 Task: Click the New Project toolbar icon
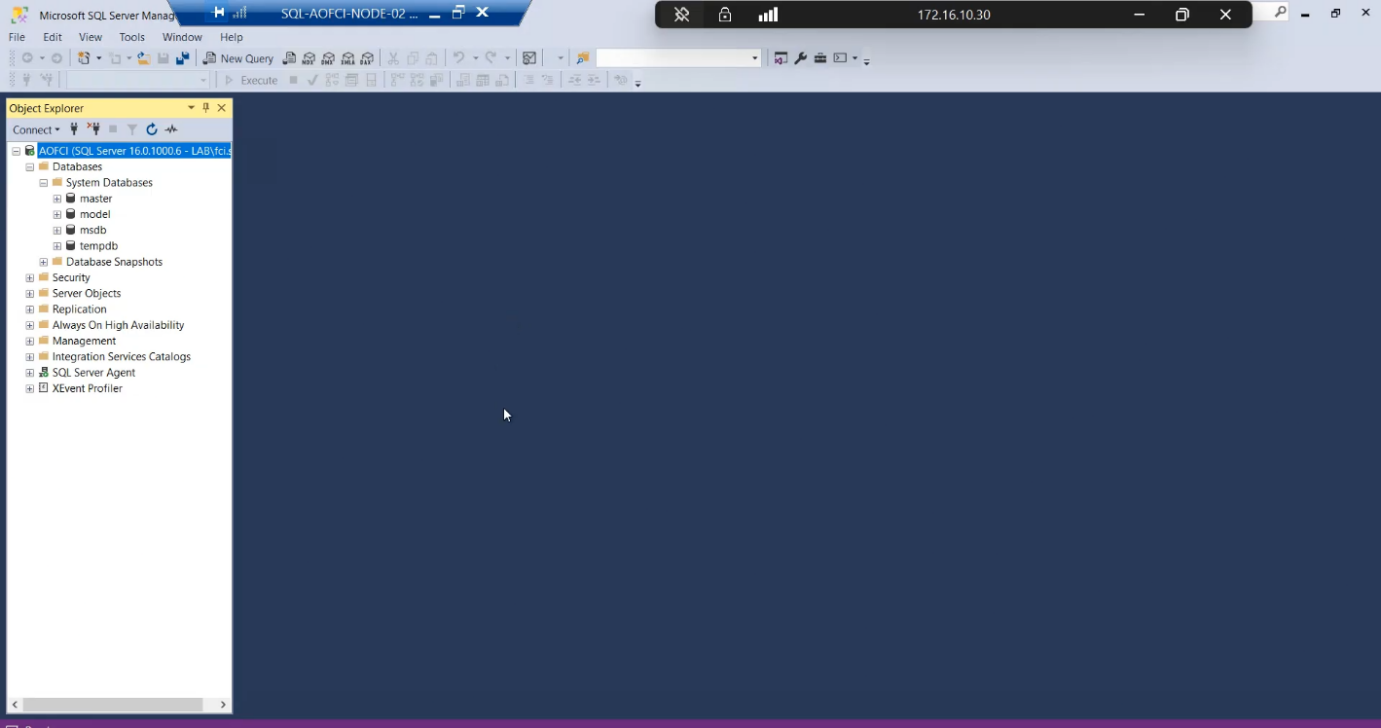point(85,58)
